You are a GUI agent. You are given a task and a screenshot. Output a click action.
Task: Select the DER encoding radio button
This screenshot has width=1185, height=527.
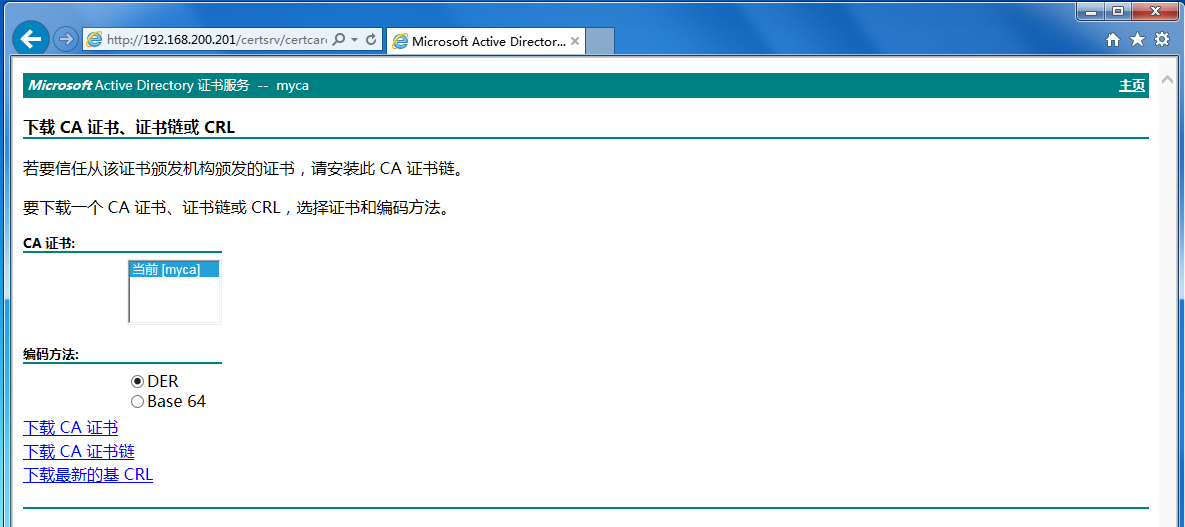click(x=138, y=381)
